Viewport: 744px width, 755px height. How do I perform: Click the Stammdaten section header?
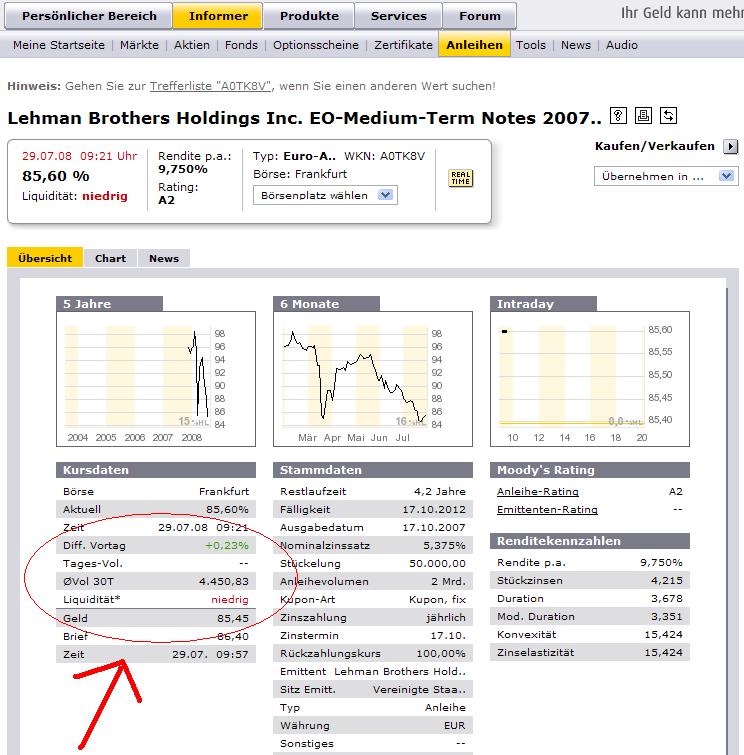(x=373, y=470)
